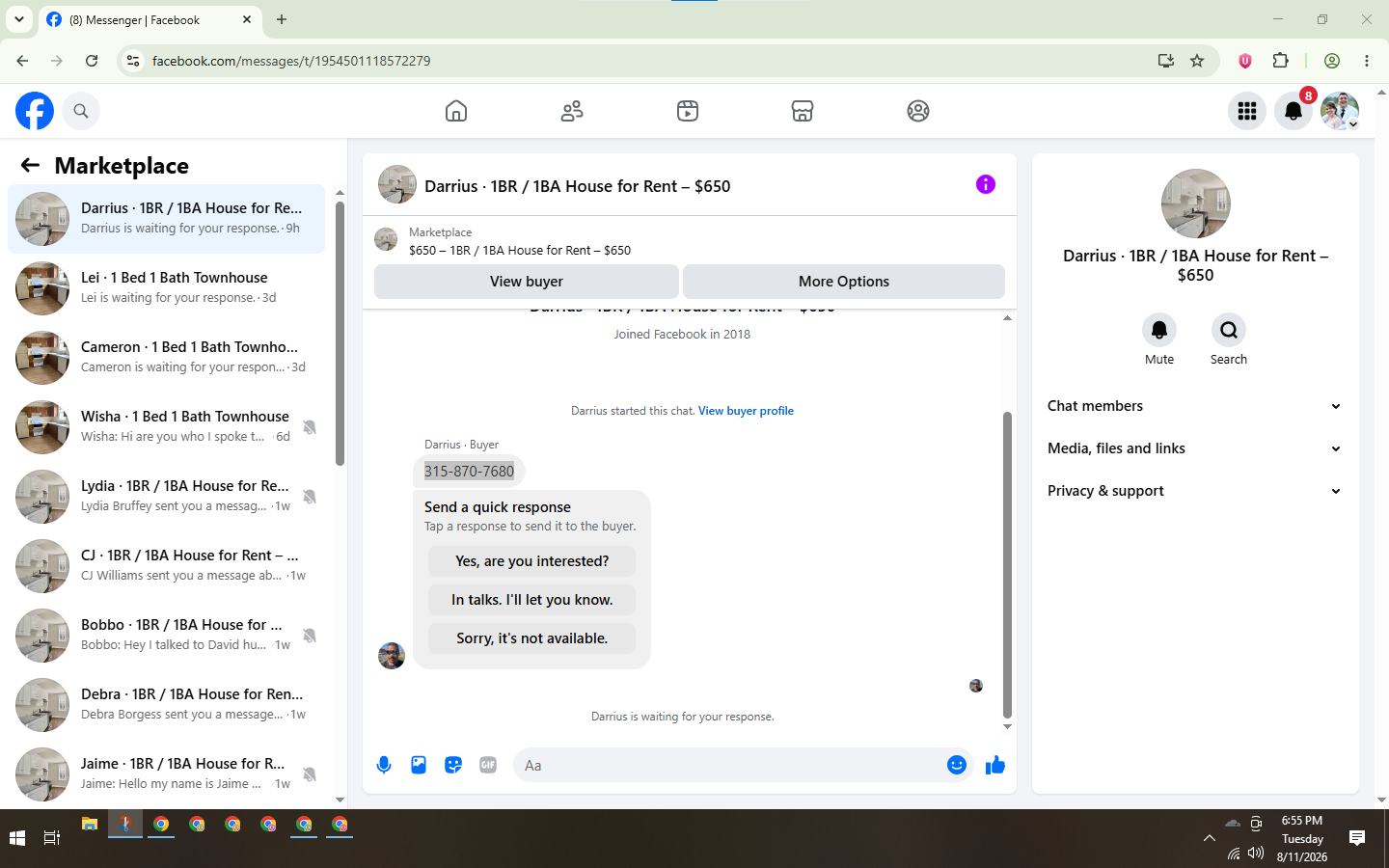Screen dimensions: 1389x868
Task: Expand Chat members section
Action: point(1195,406)
